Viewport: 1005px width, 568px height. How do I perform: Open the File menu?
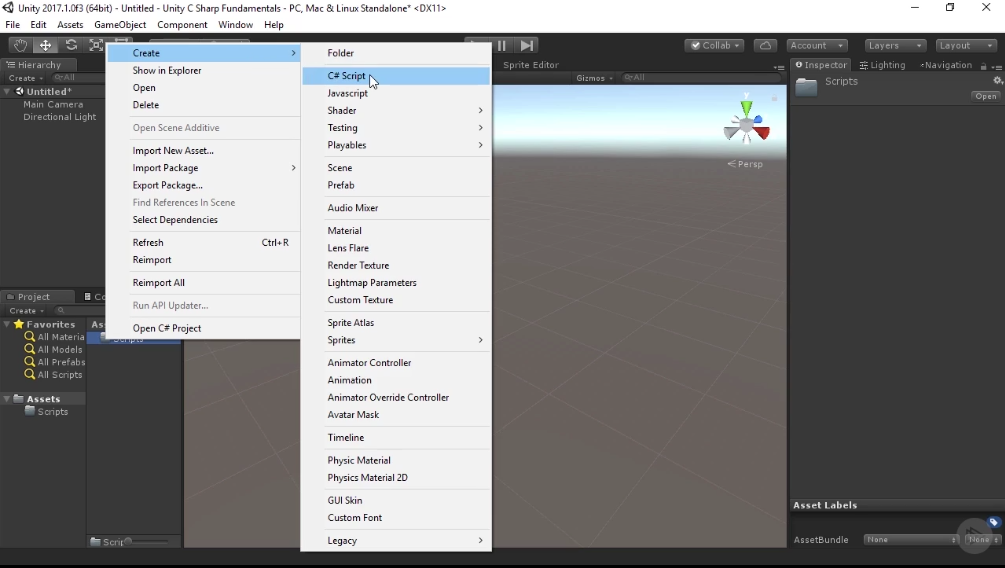pos(12,24)
